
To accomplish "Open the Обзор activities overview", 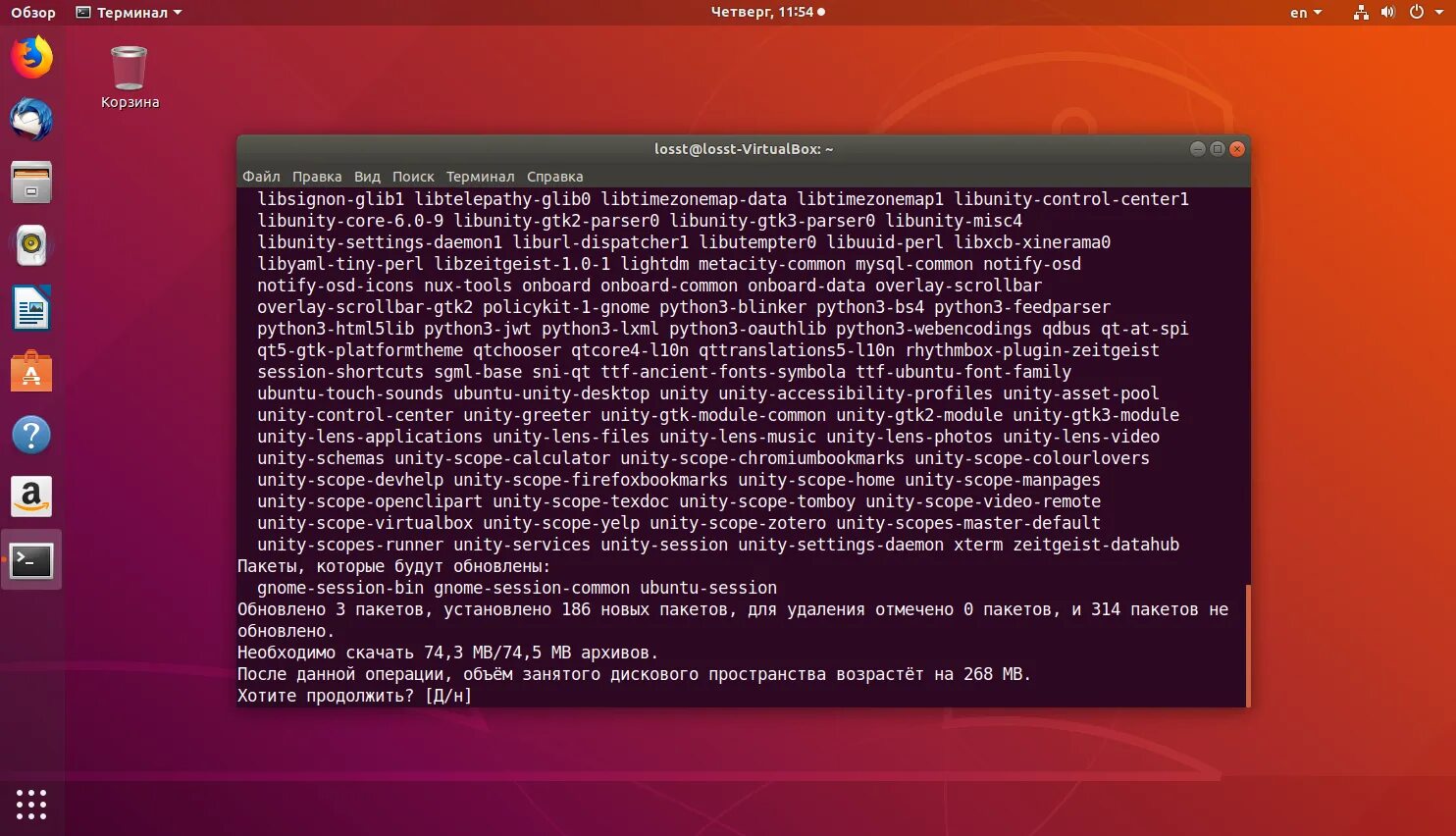I will (33, 13).
